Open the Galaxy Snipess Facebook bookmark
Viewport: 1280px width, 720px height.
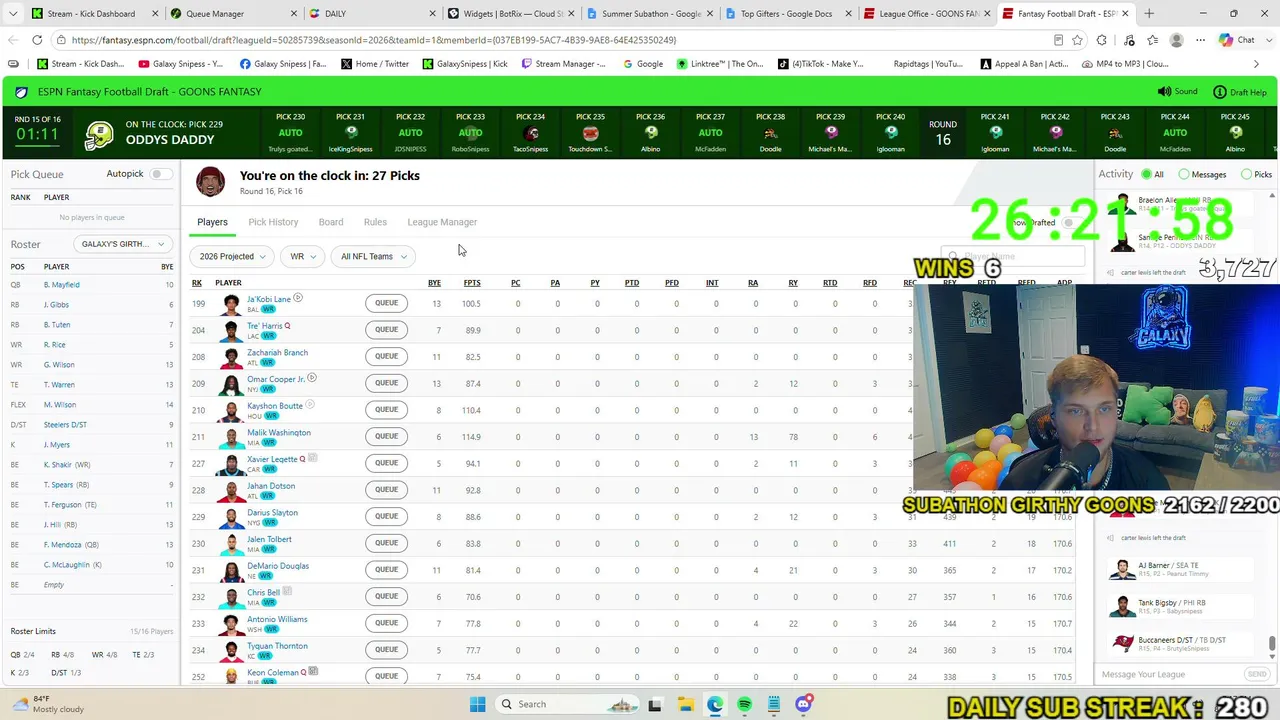coord(283,64)
